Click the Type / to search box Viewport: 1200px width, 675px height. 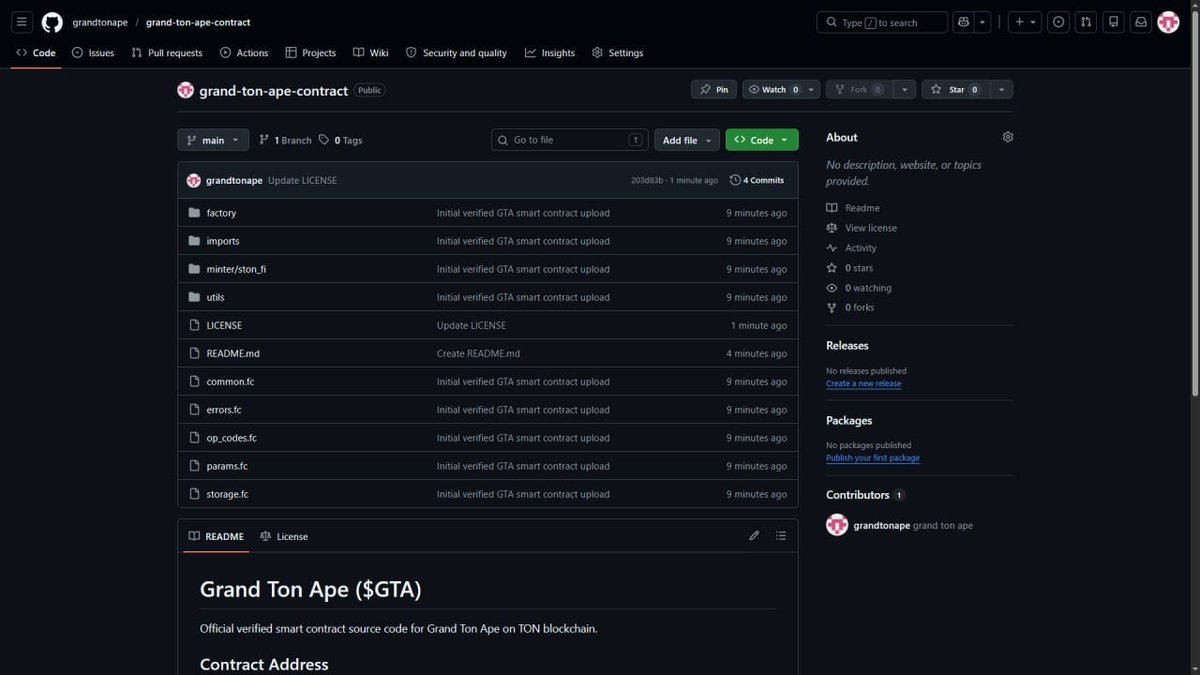(882, 22)
